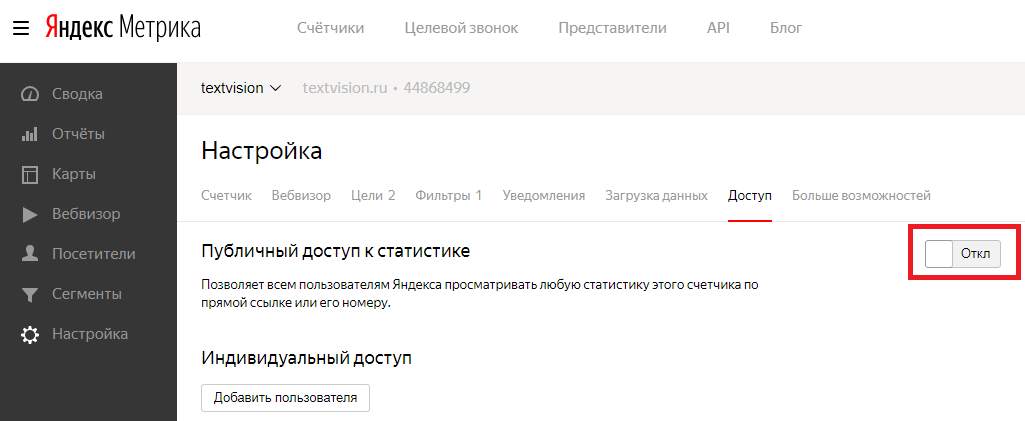Viewport: 1025px width, 421px height.
Task: Open the hamburger menu icon
Action: point(21,28)
